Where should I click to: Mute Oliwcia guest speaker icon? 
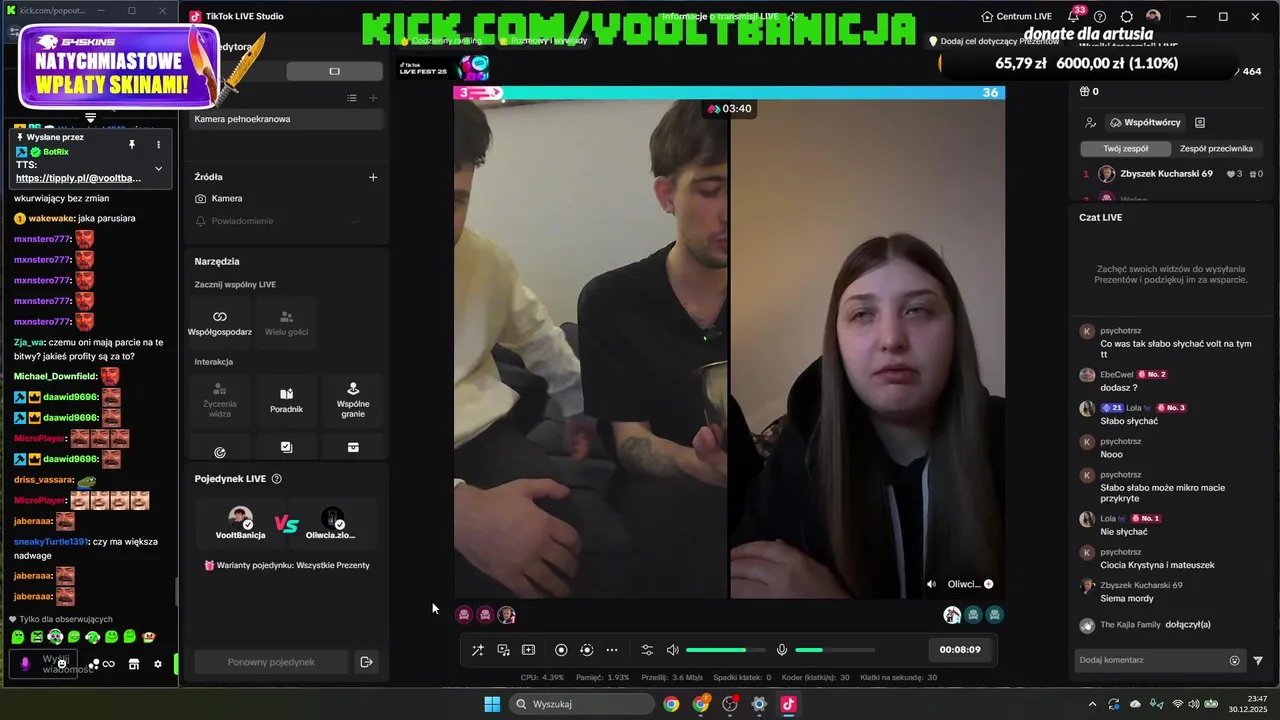[x=931, y=584]
